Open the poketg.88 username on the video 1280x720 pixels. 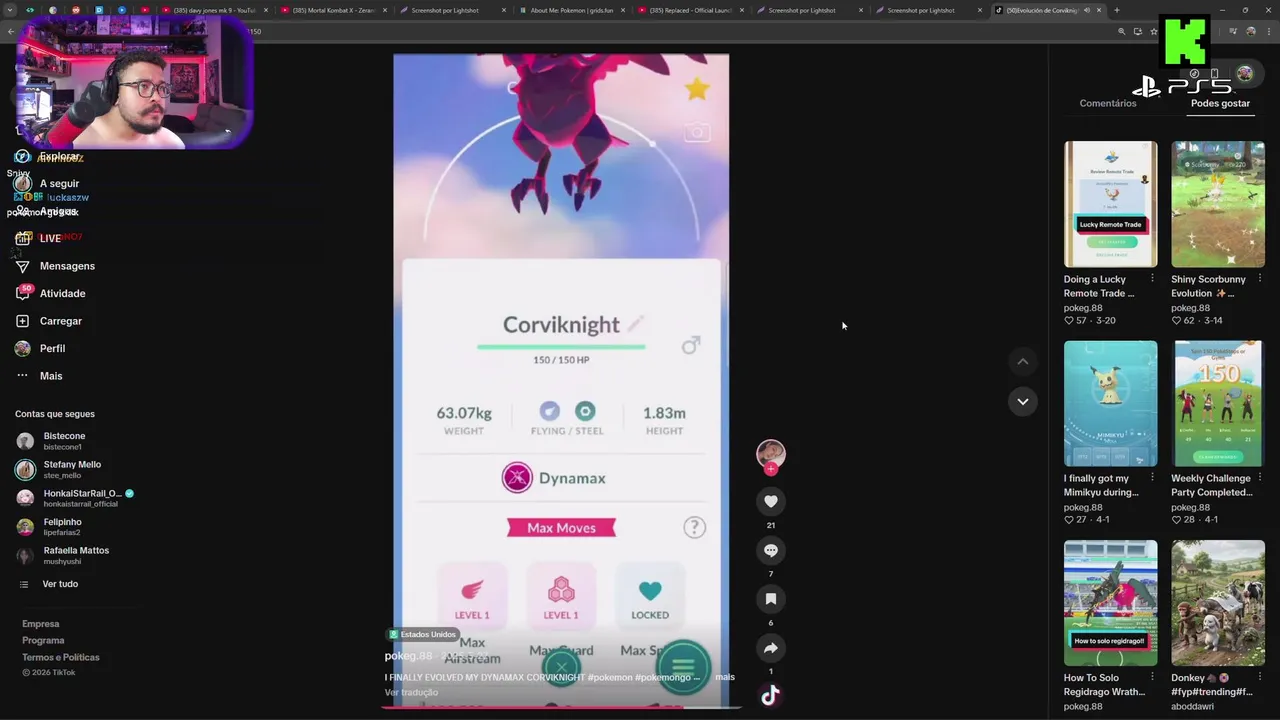[x=408, y=656]
